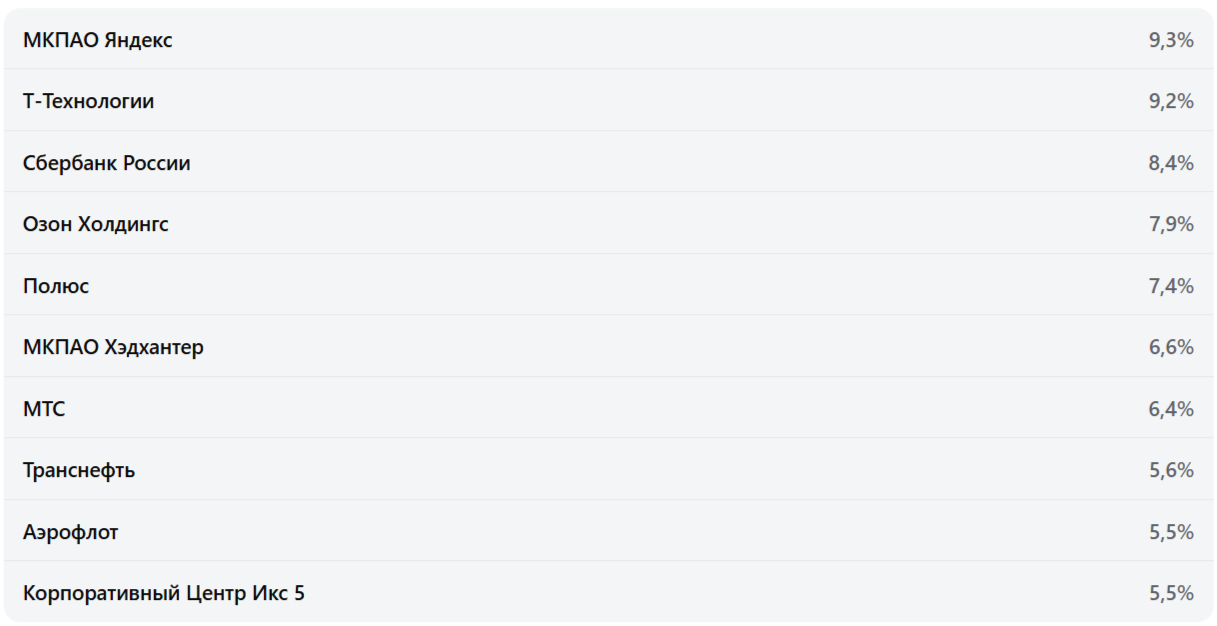Open the МКПАО Хэдхантер entry
1217x626 pixels.
113,347
